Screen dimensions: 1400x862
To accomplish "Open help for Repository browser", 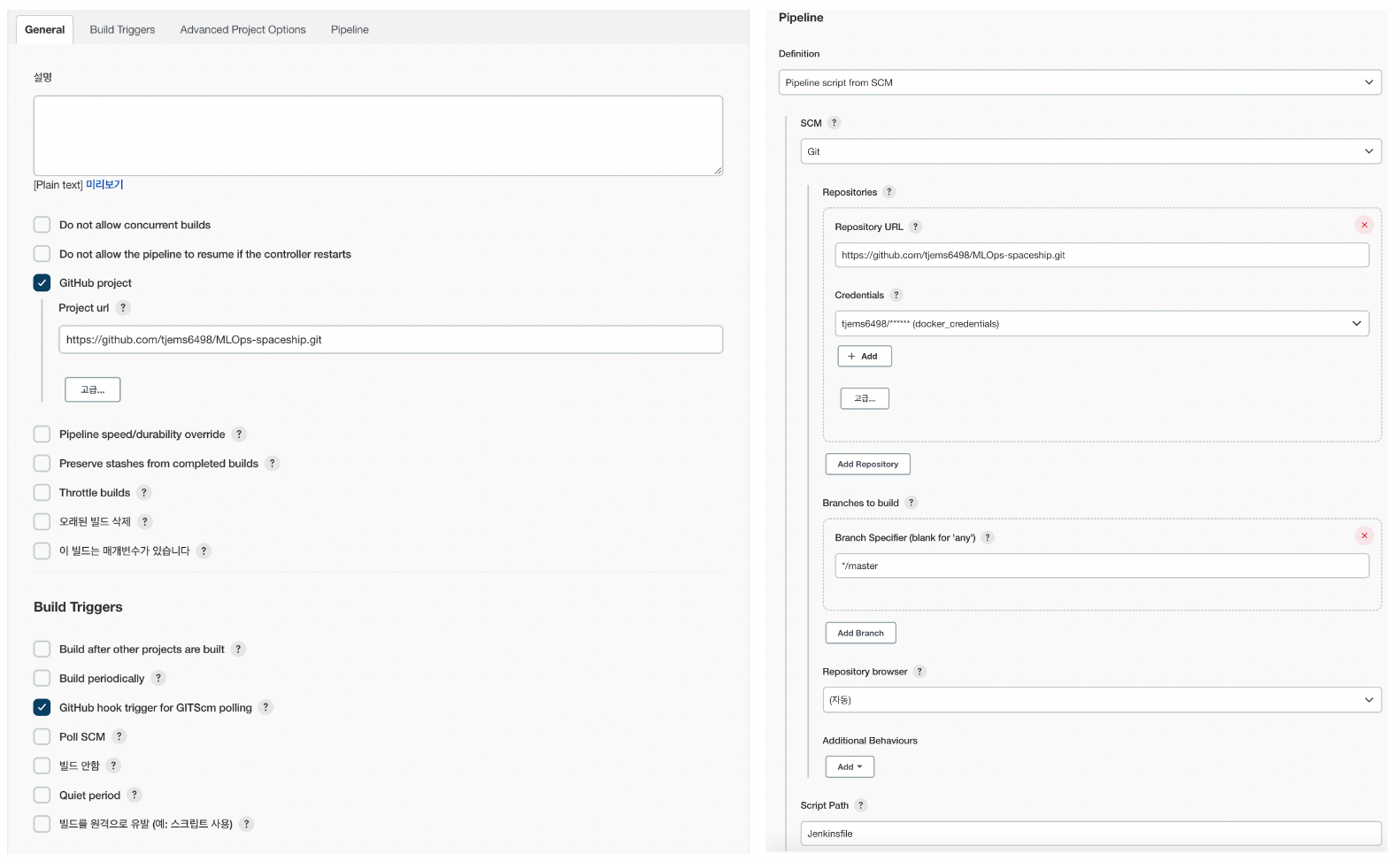I will 919,672.
